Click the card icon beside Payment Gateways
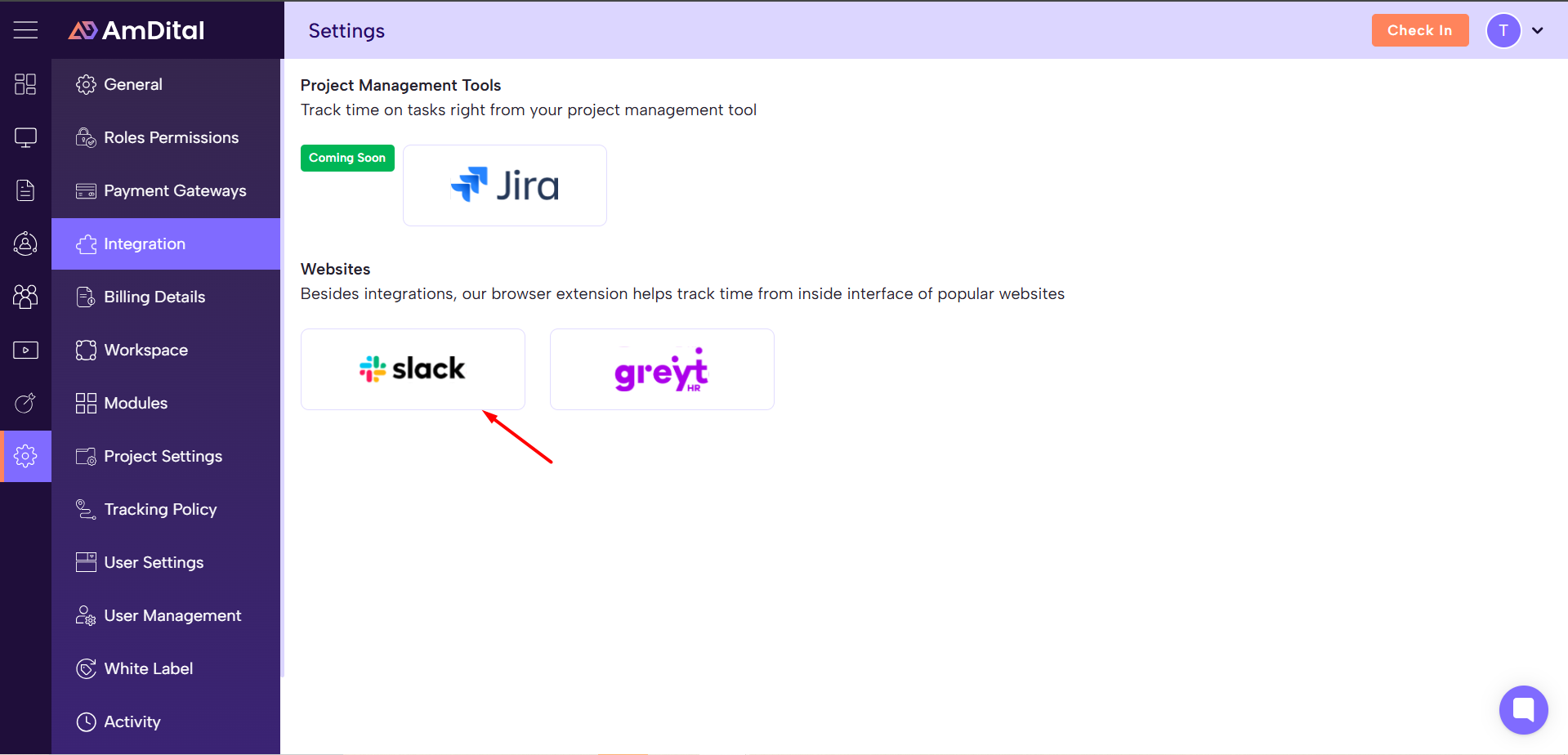Viewport: 1568px width, 755px height. point(86,191)
